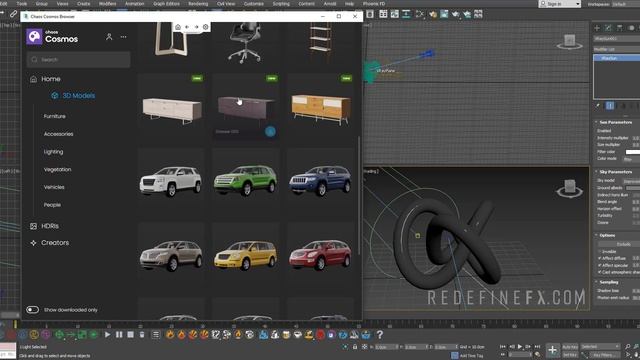Viewport: 640px width, 360px height.
Task: Click the red round Phoenix FD icon
Action: [x=320, y=335]
